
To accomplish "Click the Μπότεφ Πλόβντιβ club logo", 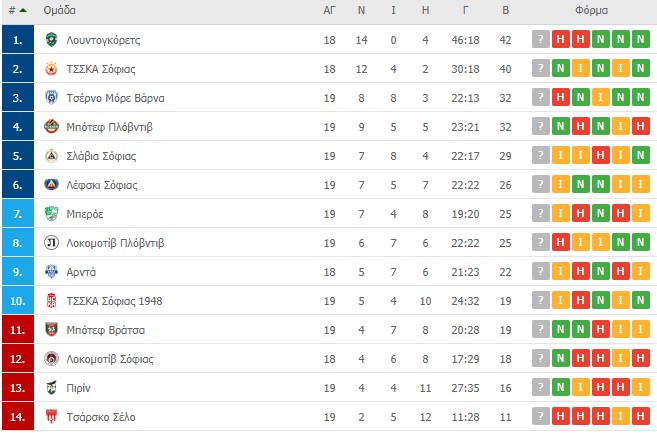I will [x=51, y=127].
